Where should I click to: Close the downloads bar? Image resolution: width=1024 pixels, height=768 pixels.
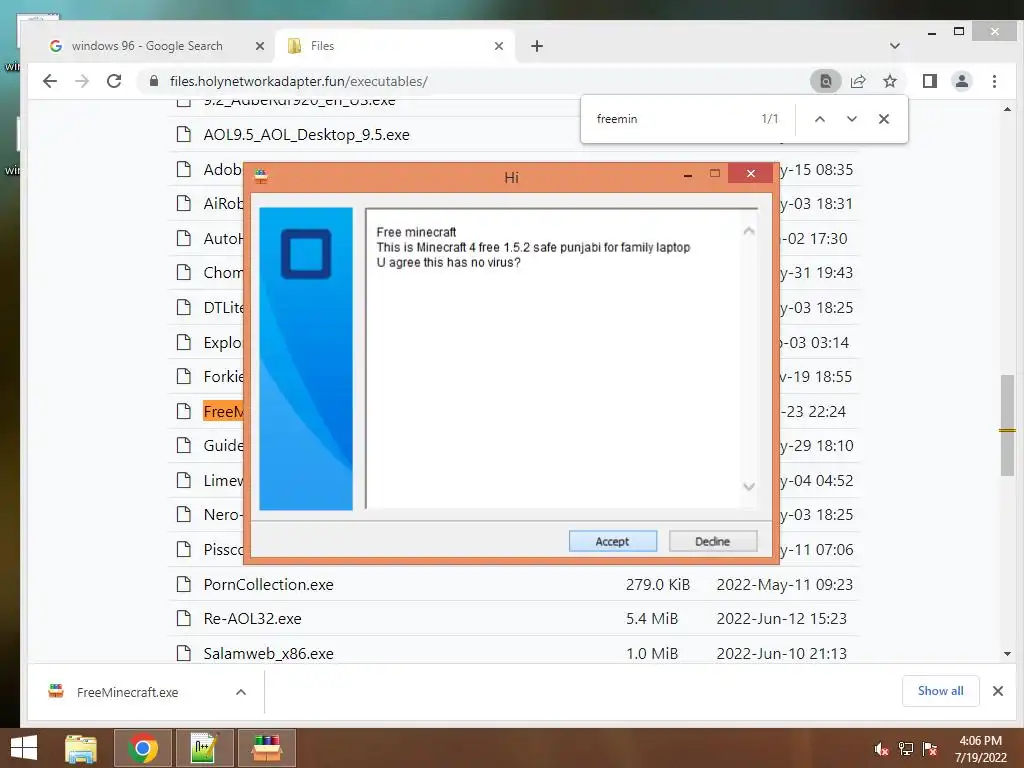point(998,691)
